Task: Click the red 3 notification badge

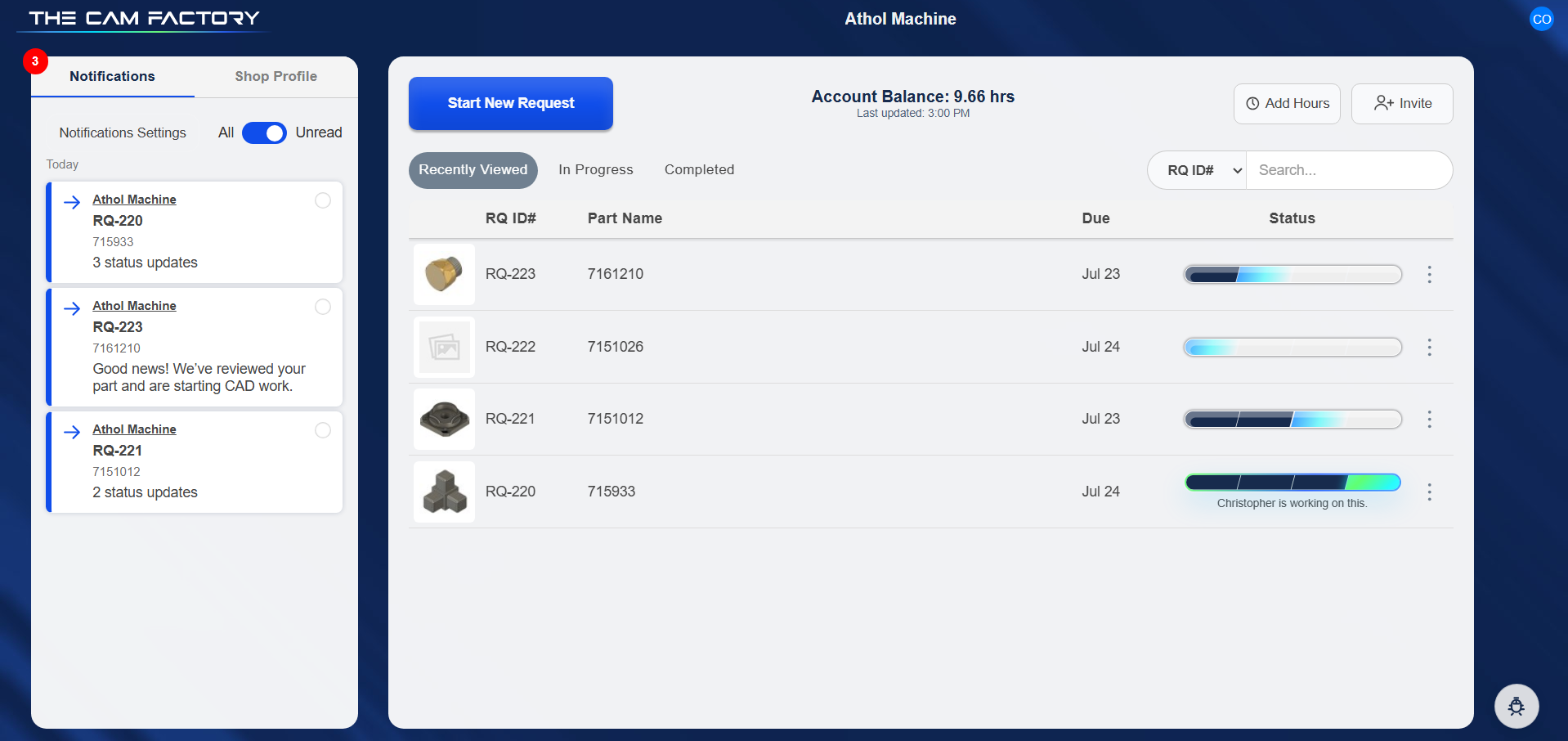Action: (x=35, y=61)
